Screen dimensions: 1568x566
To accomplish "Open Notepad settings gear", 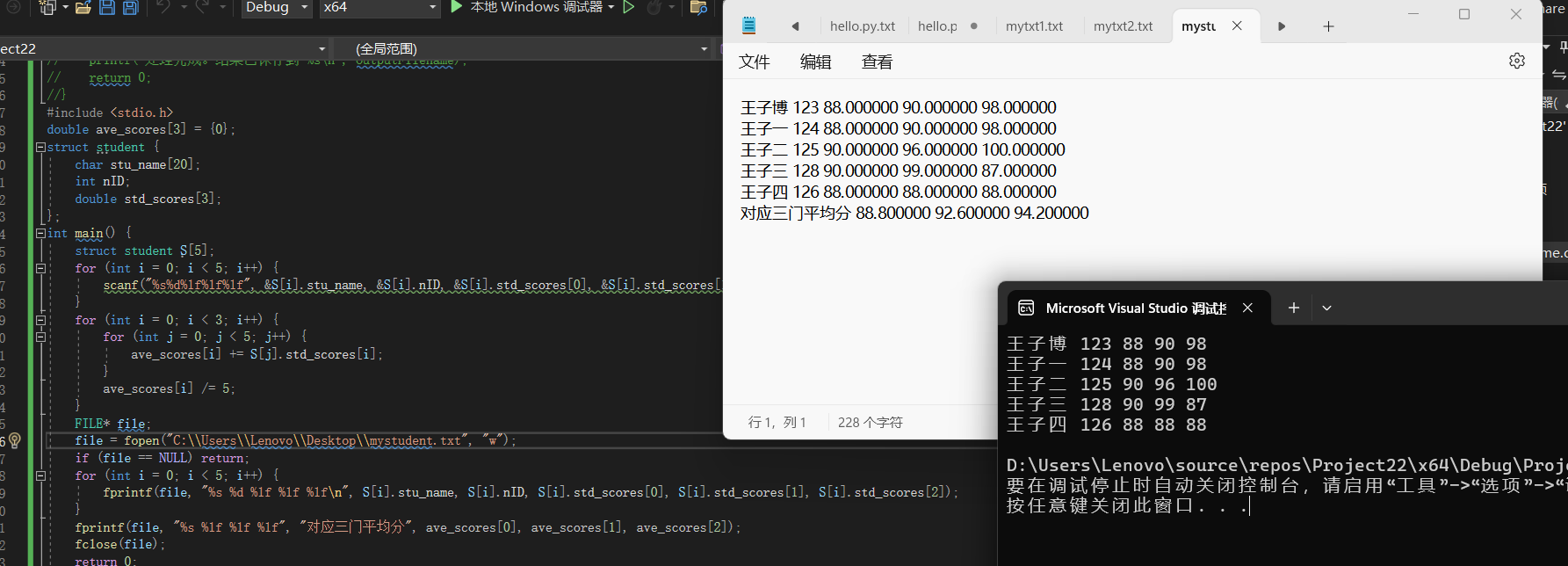I will coord(1517,61).
